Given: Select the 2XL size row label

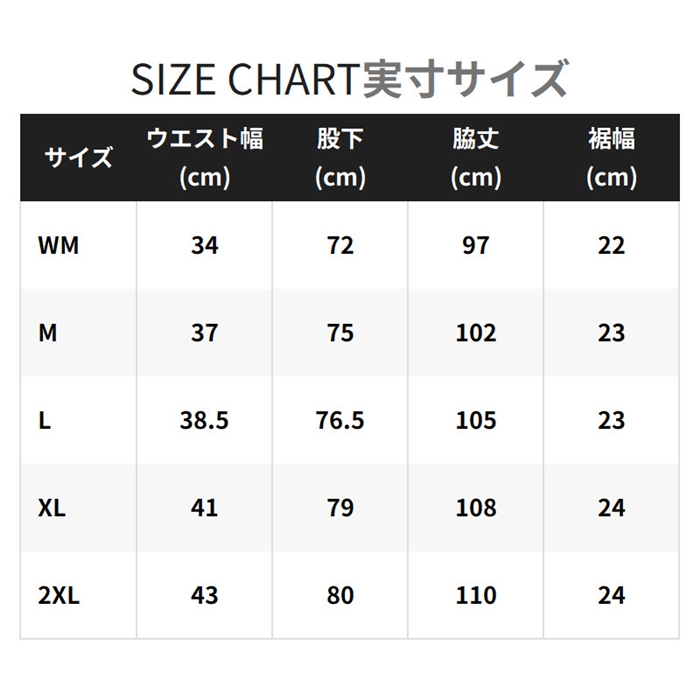Looking at the screenshot, I should (59, 595).
